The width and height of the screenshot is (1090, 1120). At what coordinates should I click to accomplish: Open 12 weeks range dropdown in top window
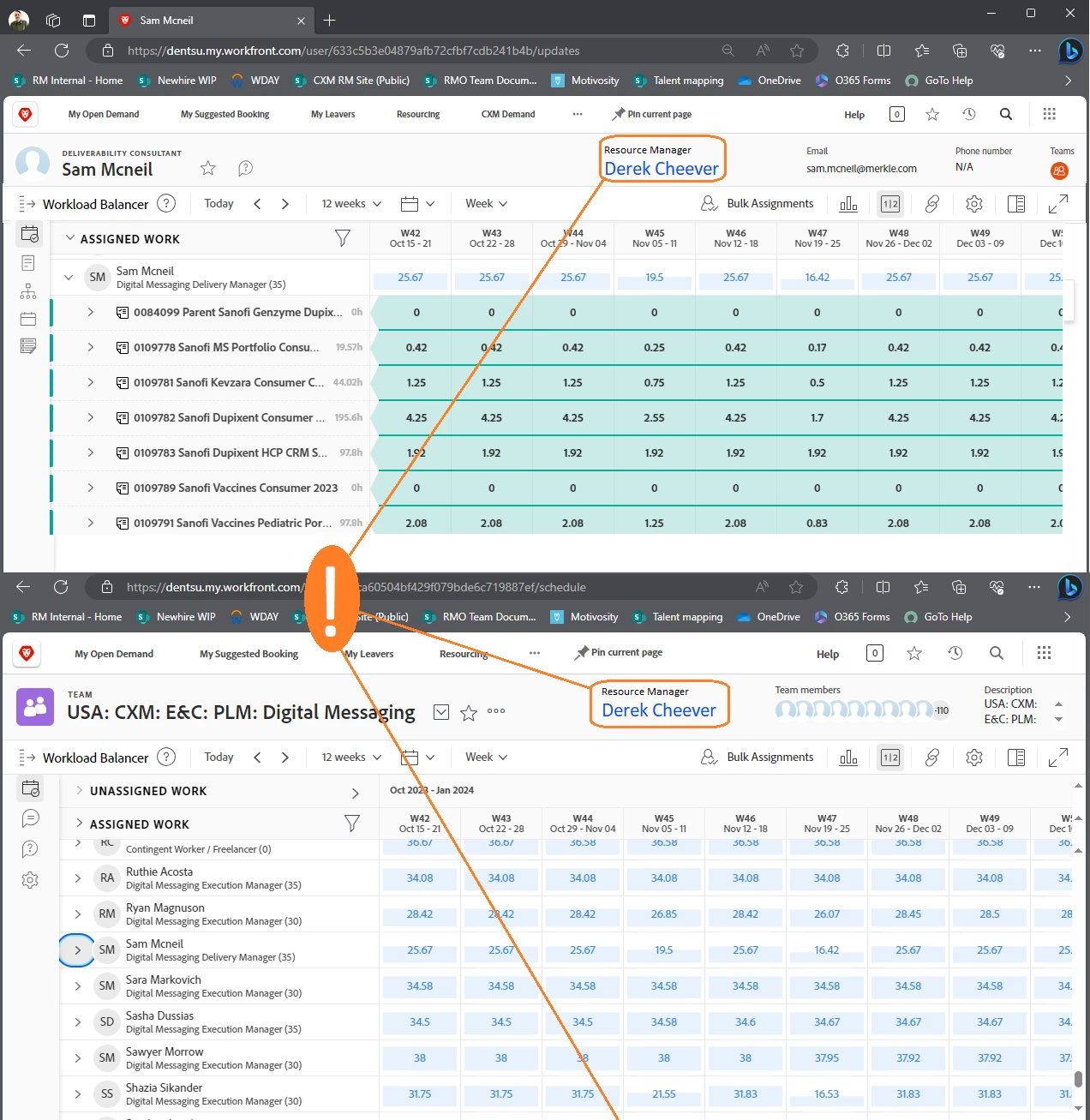tap(351, 203)
